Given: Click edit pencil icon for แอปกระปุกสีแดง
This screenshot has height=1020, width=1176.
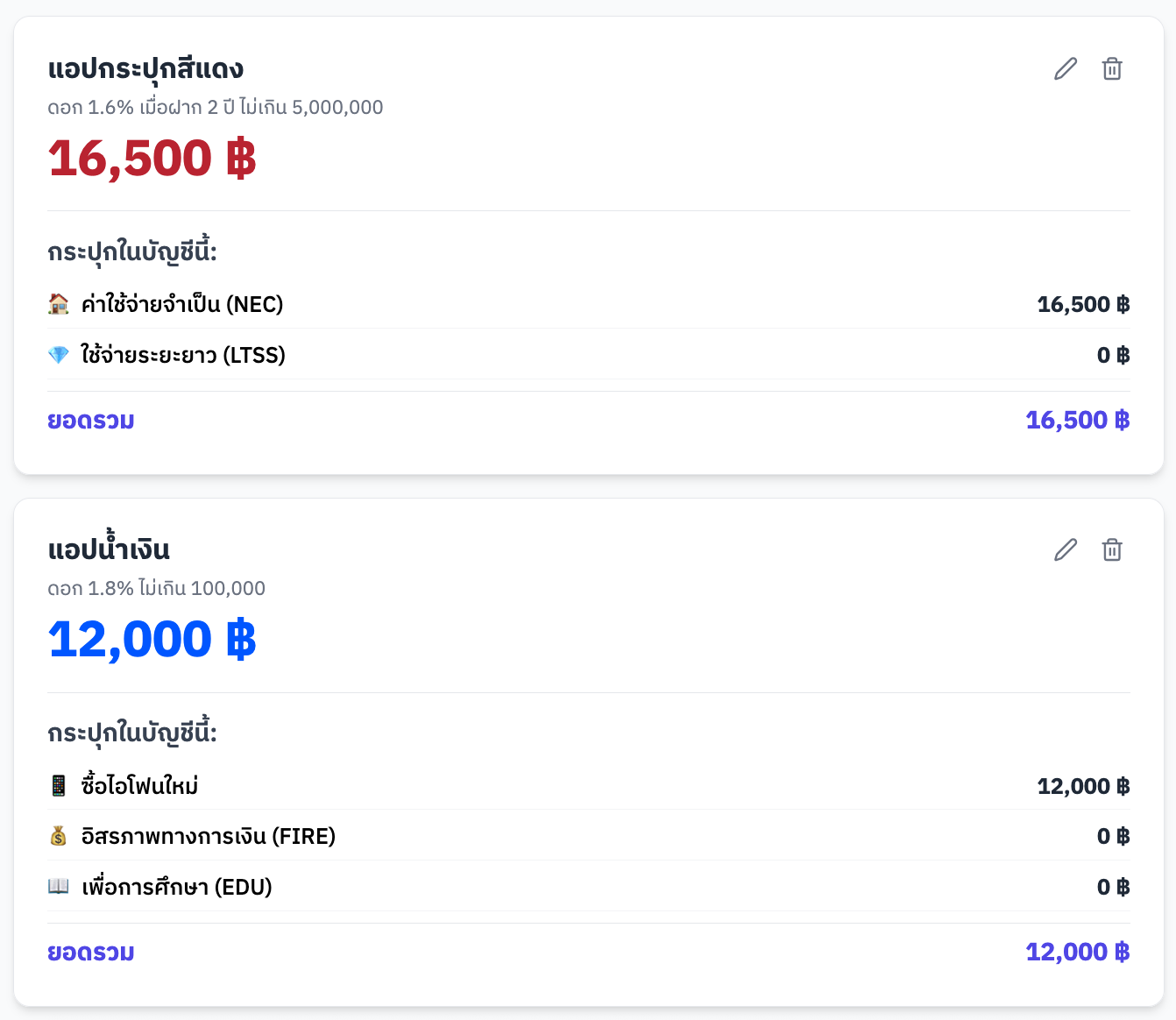Looking at the screenshot, I should click(x=1066, y=68).
